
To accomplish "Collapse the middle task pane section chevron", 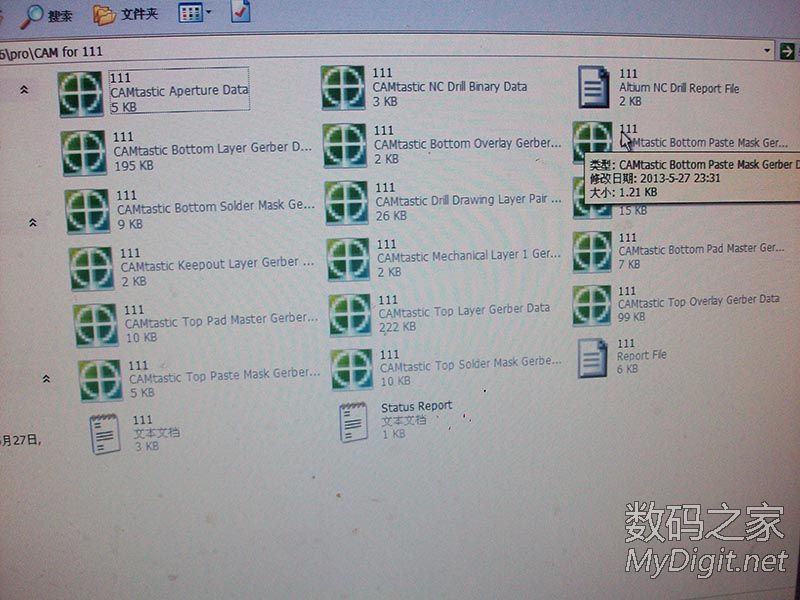I will coord(33,222).
